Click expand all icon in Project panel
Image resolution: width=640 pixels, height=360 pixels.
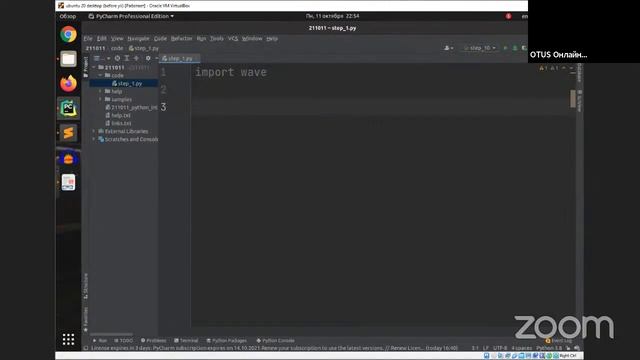pyautogui.click(x=127, y=58)
